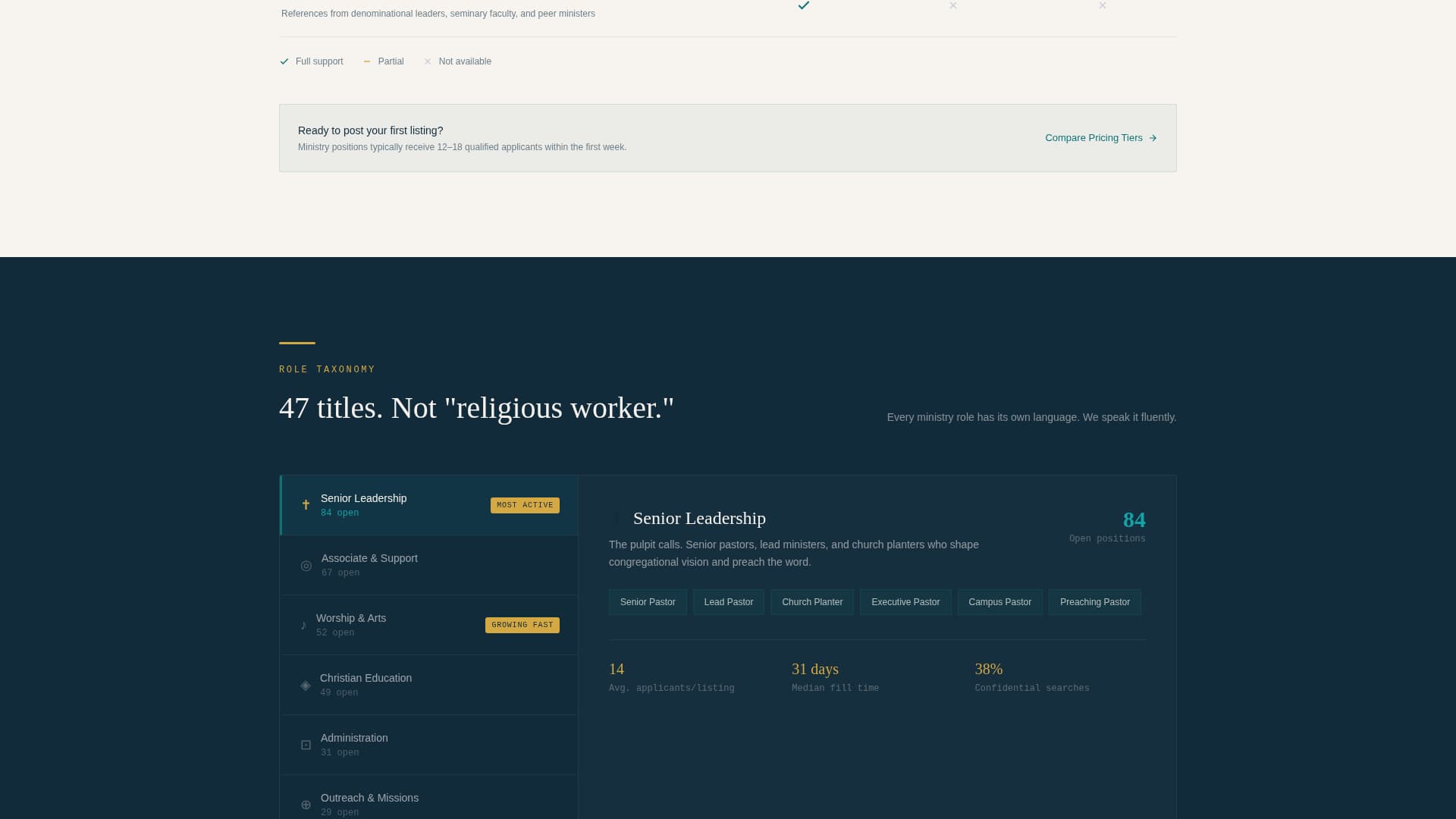Click the Preaching Pastor tag
The width and height of the screenshot is (1456, 819).
click(1095, 602)
